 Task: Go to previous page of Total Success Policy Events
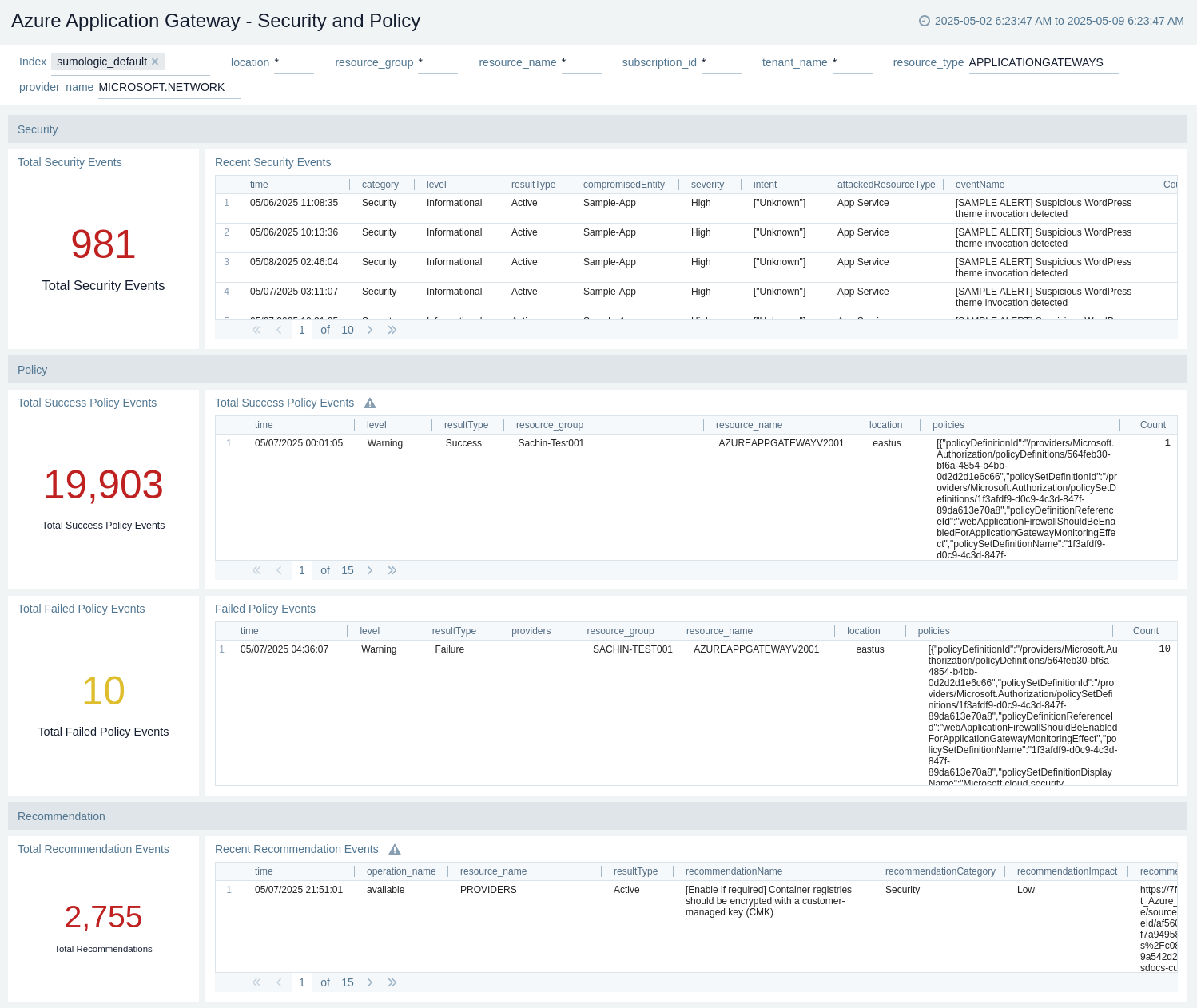click(x=279, y=570)
